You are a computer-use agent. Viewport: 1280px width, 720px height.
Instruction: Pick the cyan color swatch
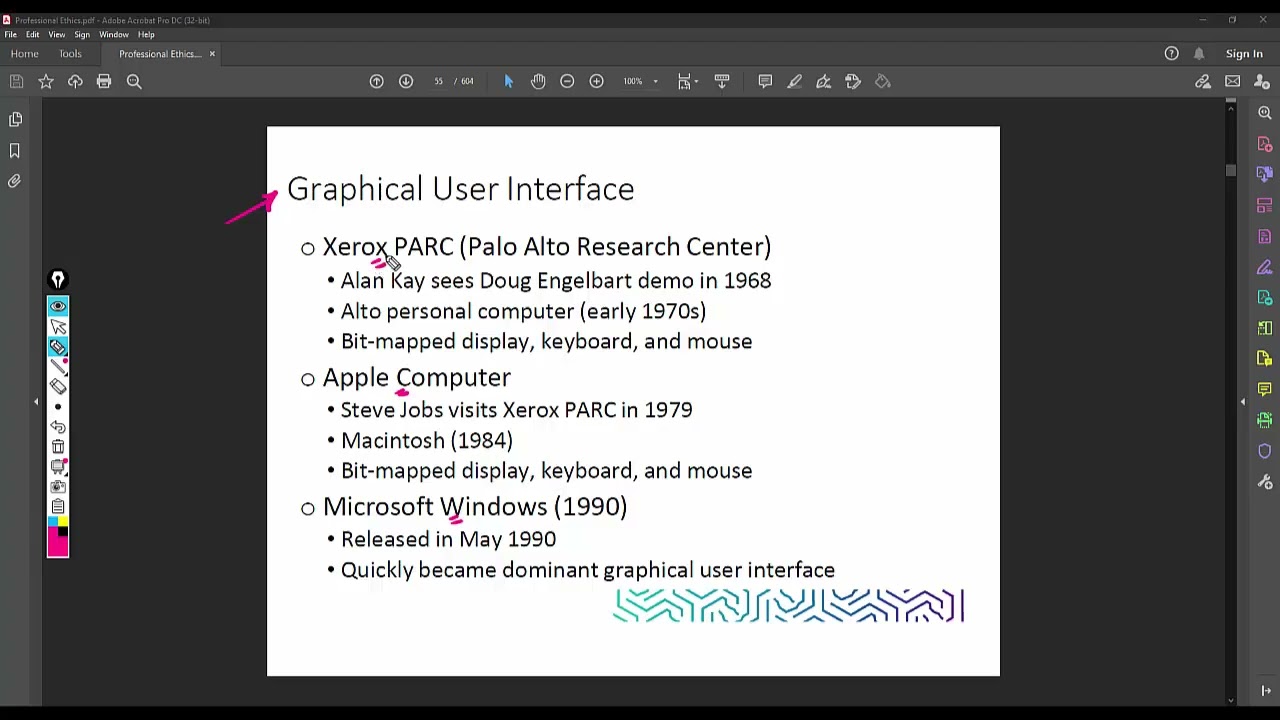tap(52, 521)
